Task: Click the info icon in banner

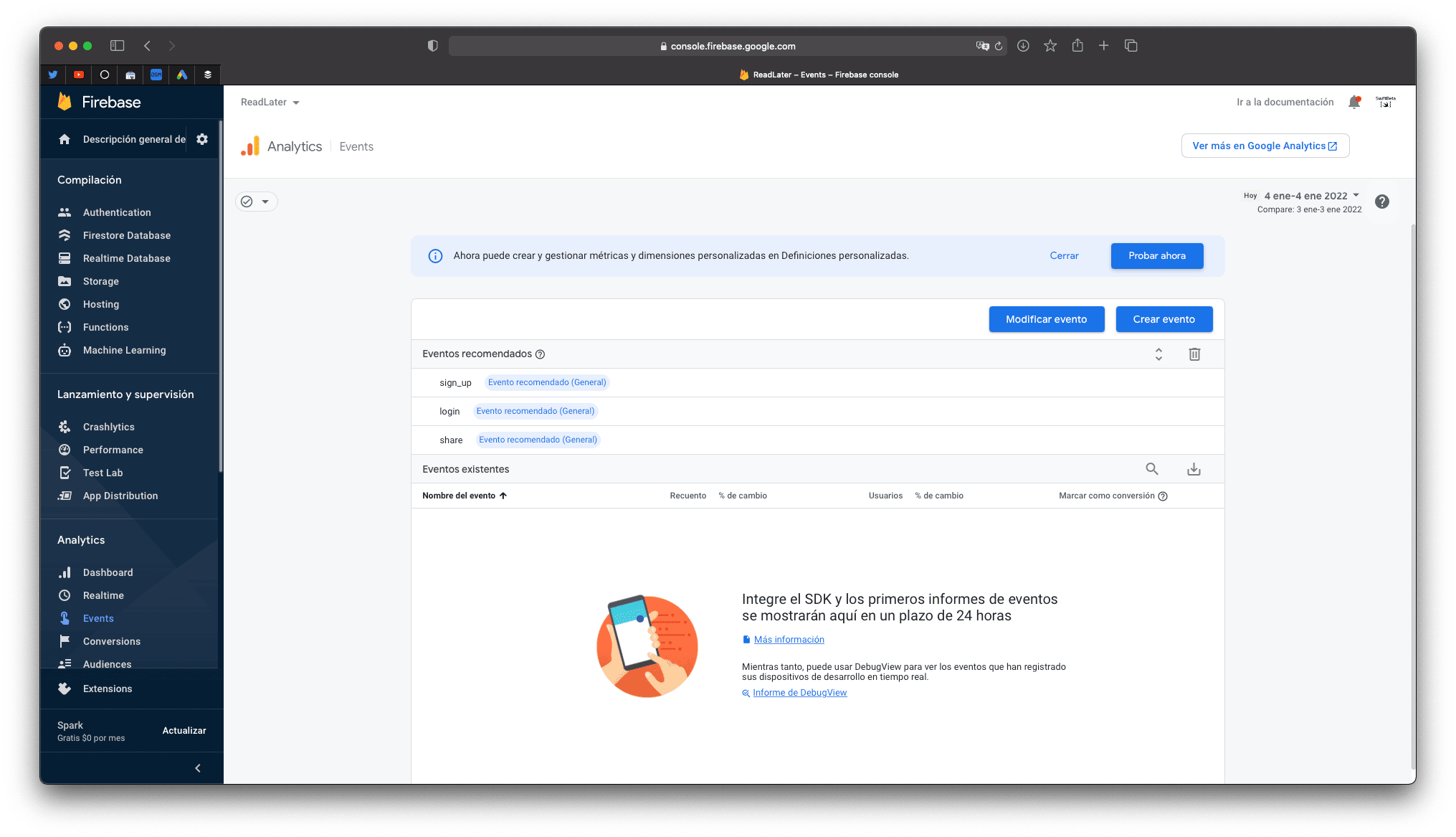Action: (x=435, y=256)
